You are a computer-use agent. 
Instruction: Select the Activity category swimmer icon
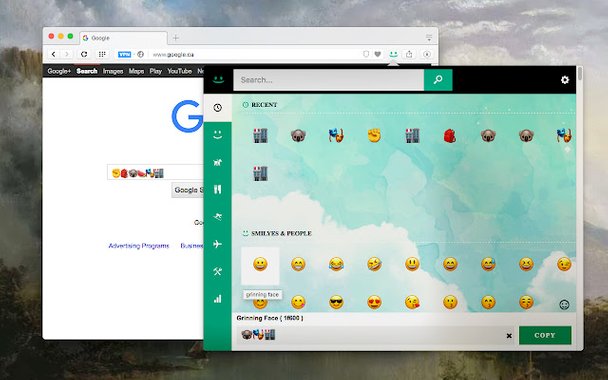(x=218, y=217)
